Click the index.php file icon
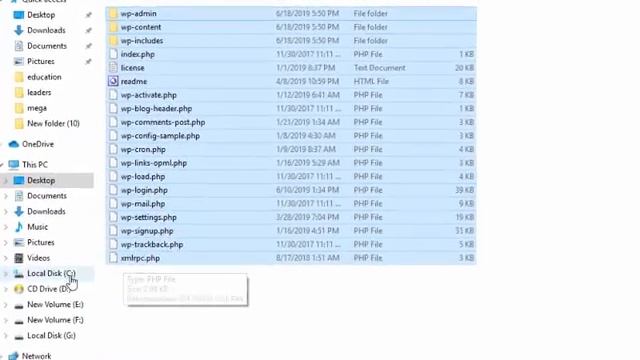640x360 pixels. [113, 54]
